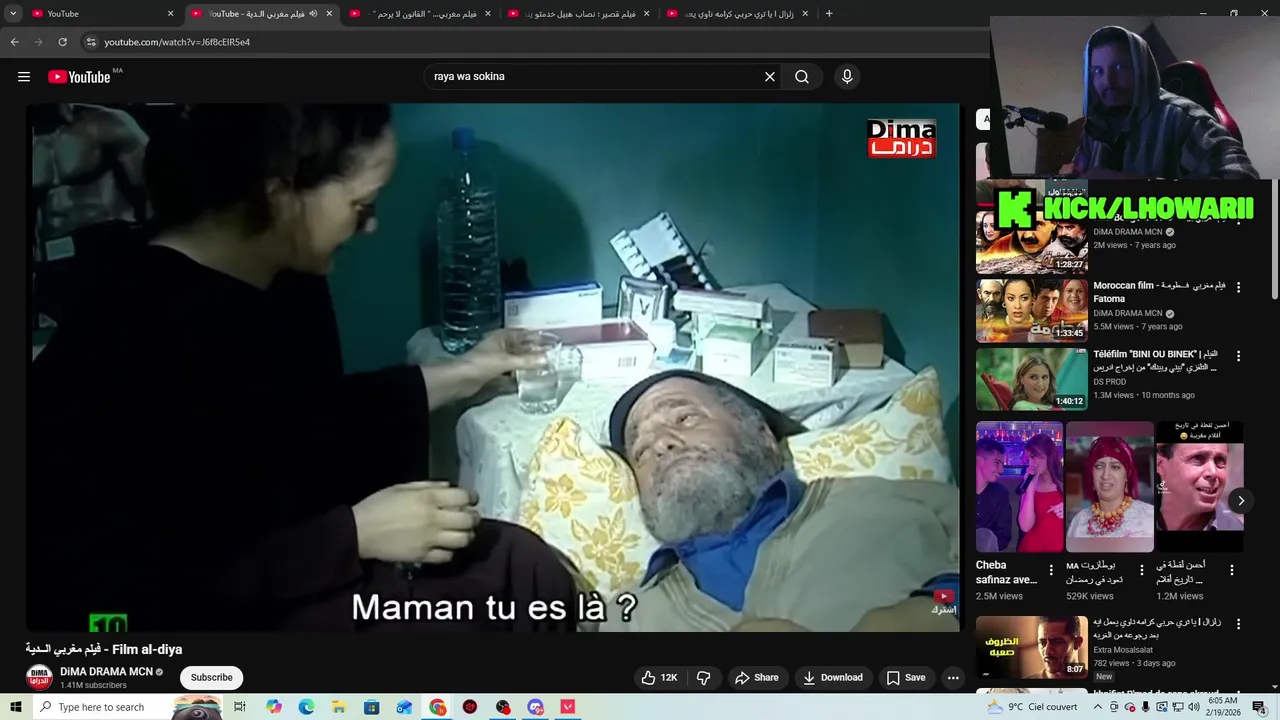The width and height of the screenshot is (1280, 720).
Task: Like the video with thumbs up
Action: (x=661, y=678)
